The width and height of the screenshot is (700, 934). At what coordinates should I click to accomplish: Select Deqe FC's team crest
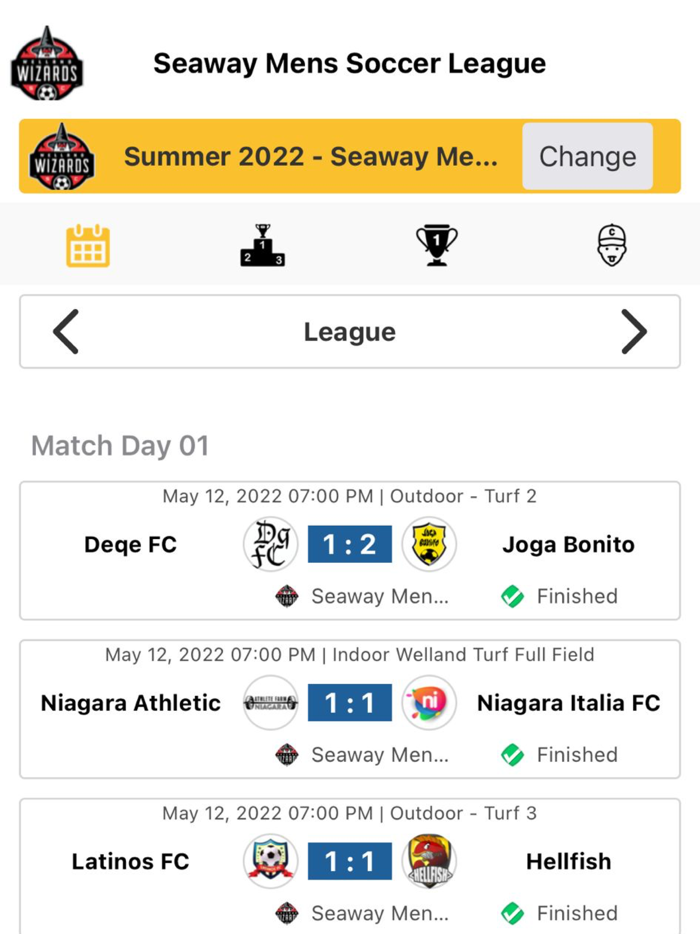tap(270, 544)
